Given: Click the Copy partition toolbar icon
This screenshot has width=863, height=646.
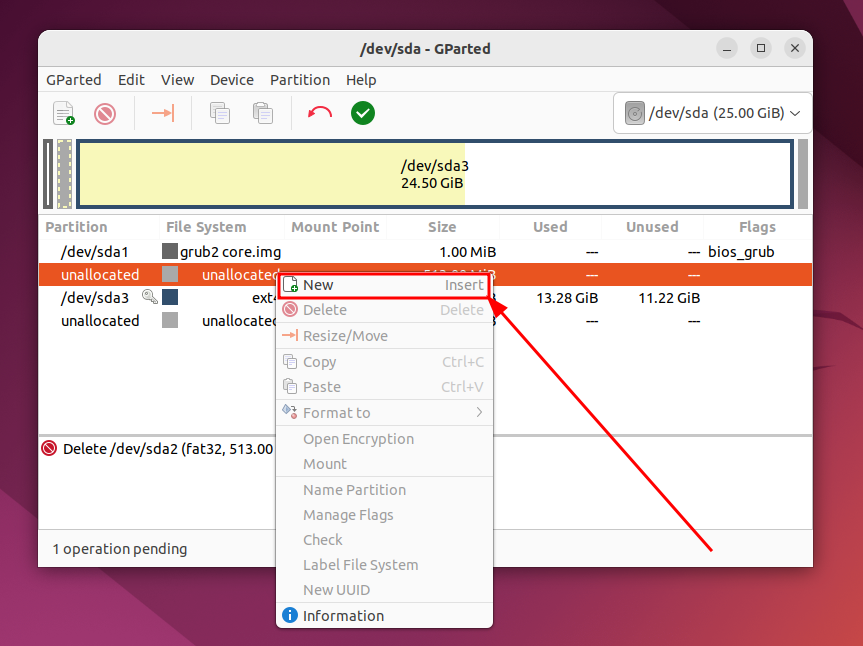Looking at the screenshot, I should pos(220,113).
